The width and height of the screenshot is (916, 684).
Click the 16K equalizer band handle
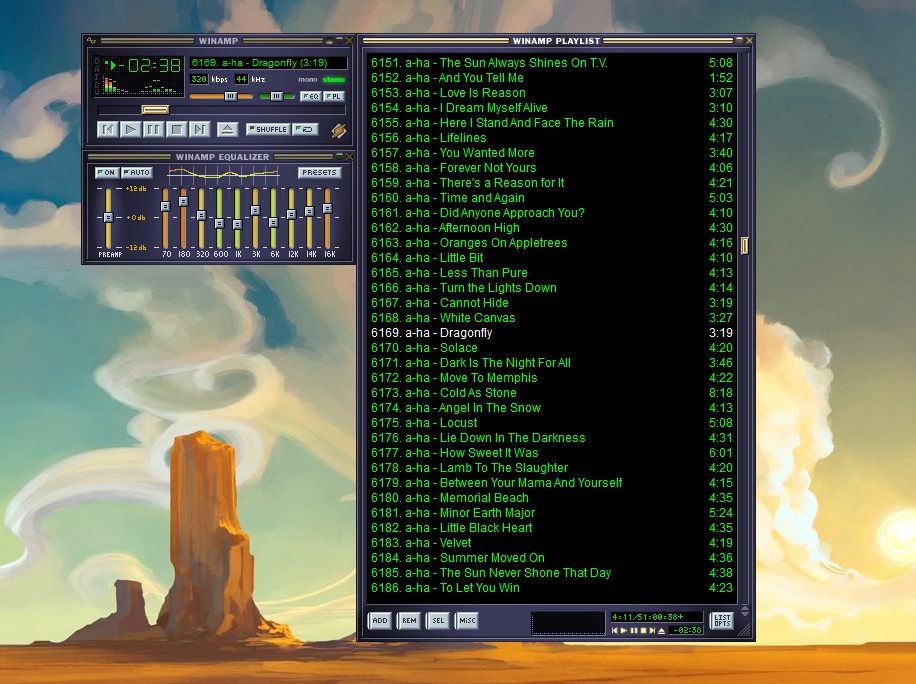click(x=327, y=209)
